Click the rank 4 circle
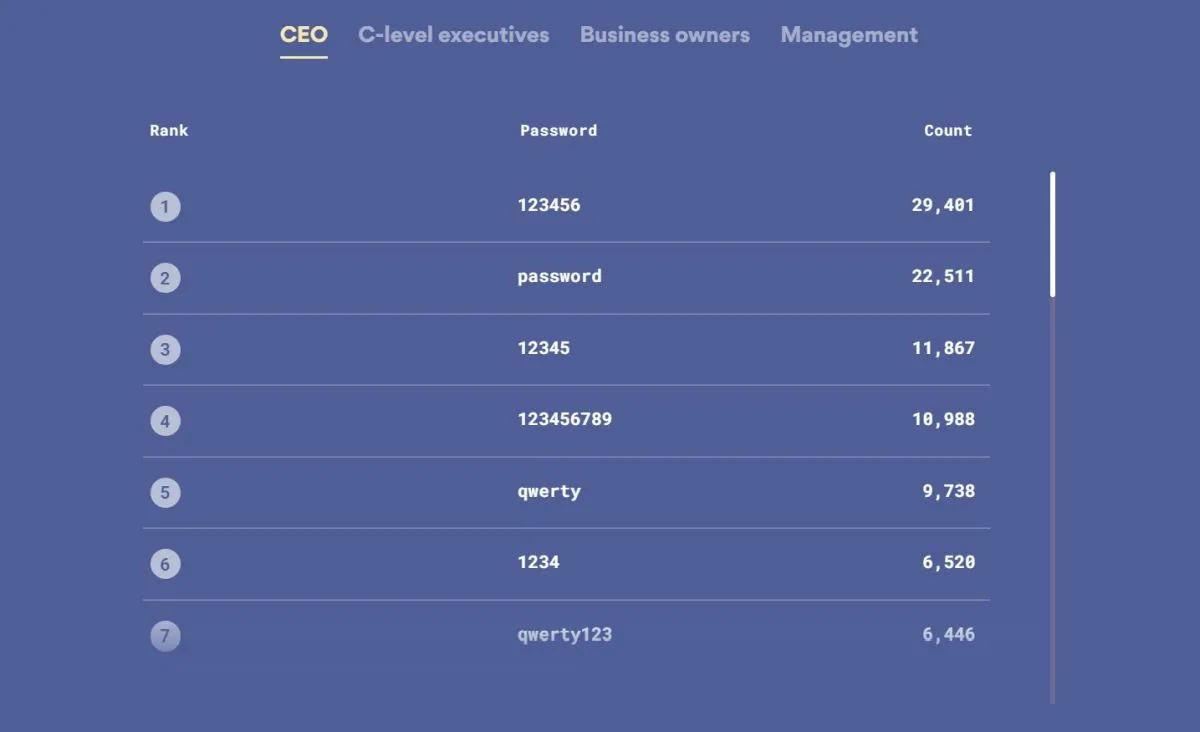The height and width of the screenshot is (732, 1200). point(165,420)
